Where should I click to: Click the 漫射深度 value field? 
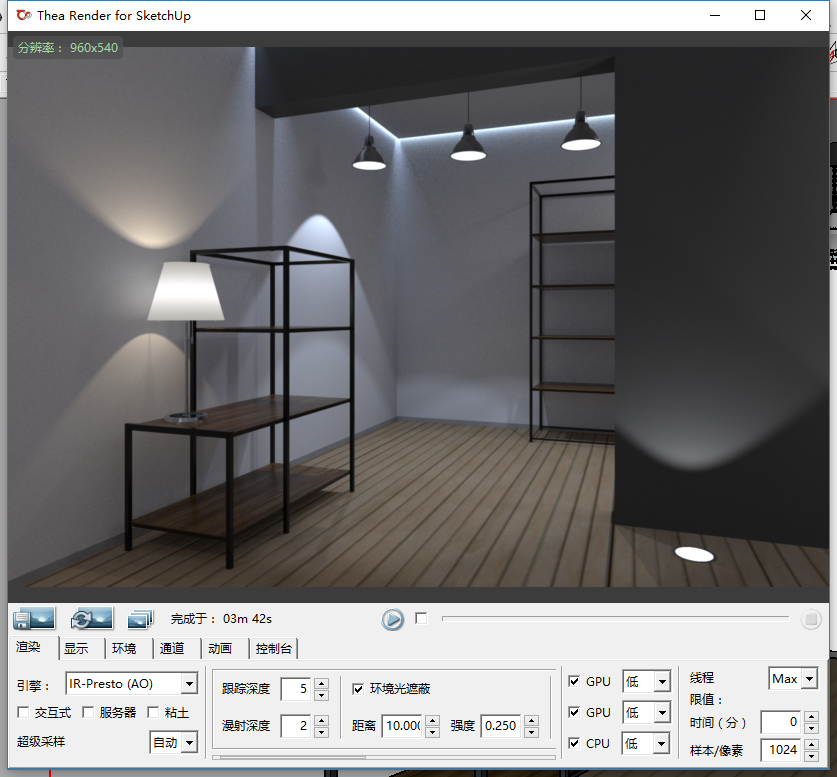(295, 726)
